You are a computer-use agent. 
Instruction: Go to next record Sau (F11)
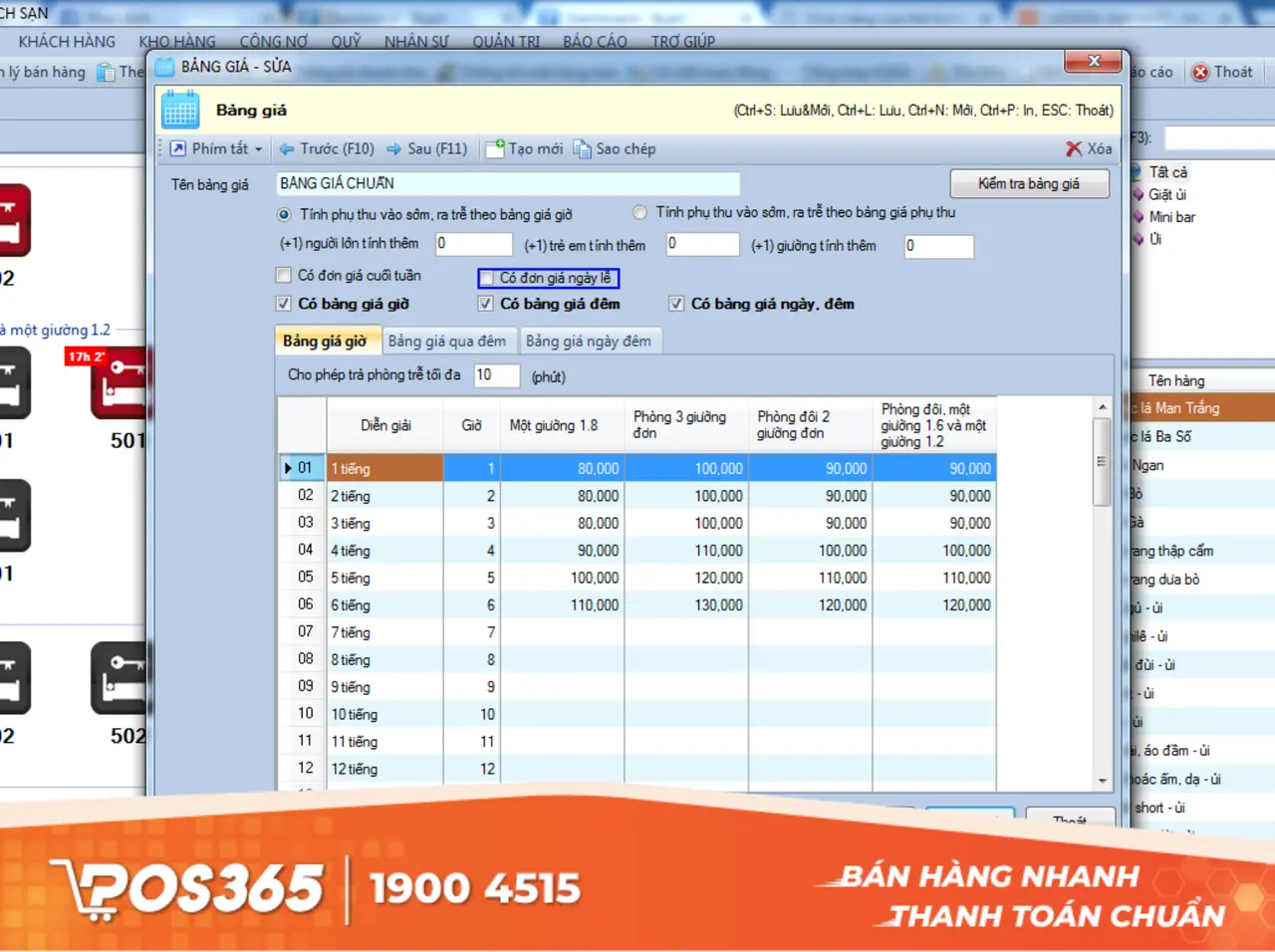pos(427,148)
